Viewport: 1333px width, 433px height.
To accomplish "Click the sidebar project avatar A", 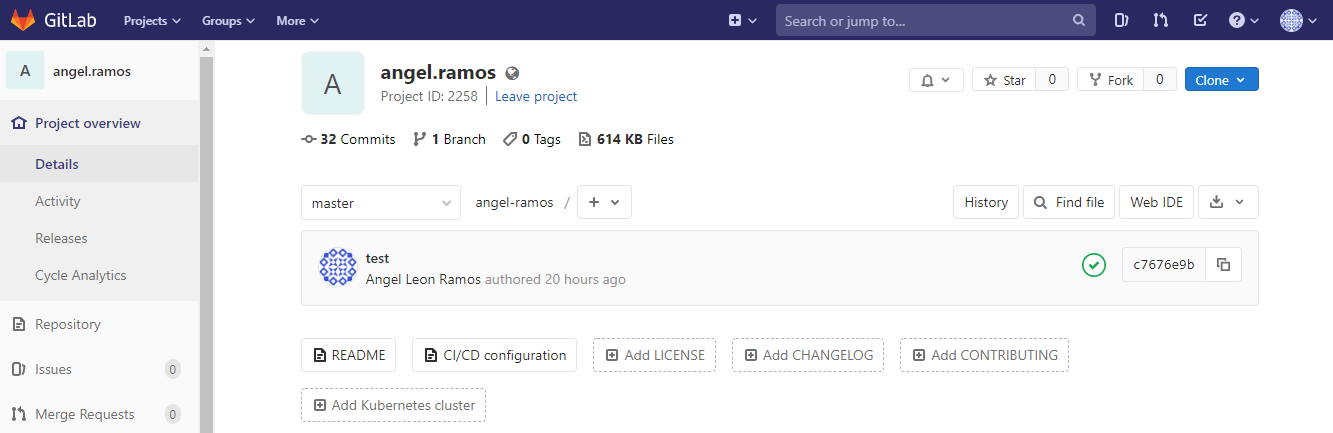I will pos(25,71).
